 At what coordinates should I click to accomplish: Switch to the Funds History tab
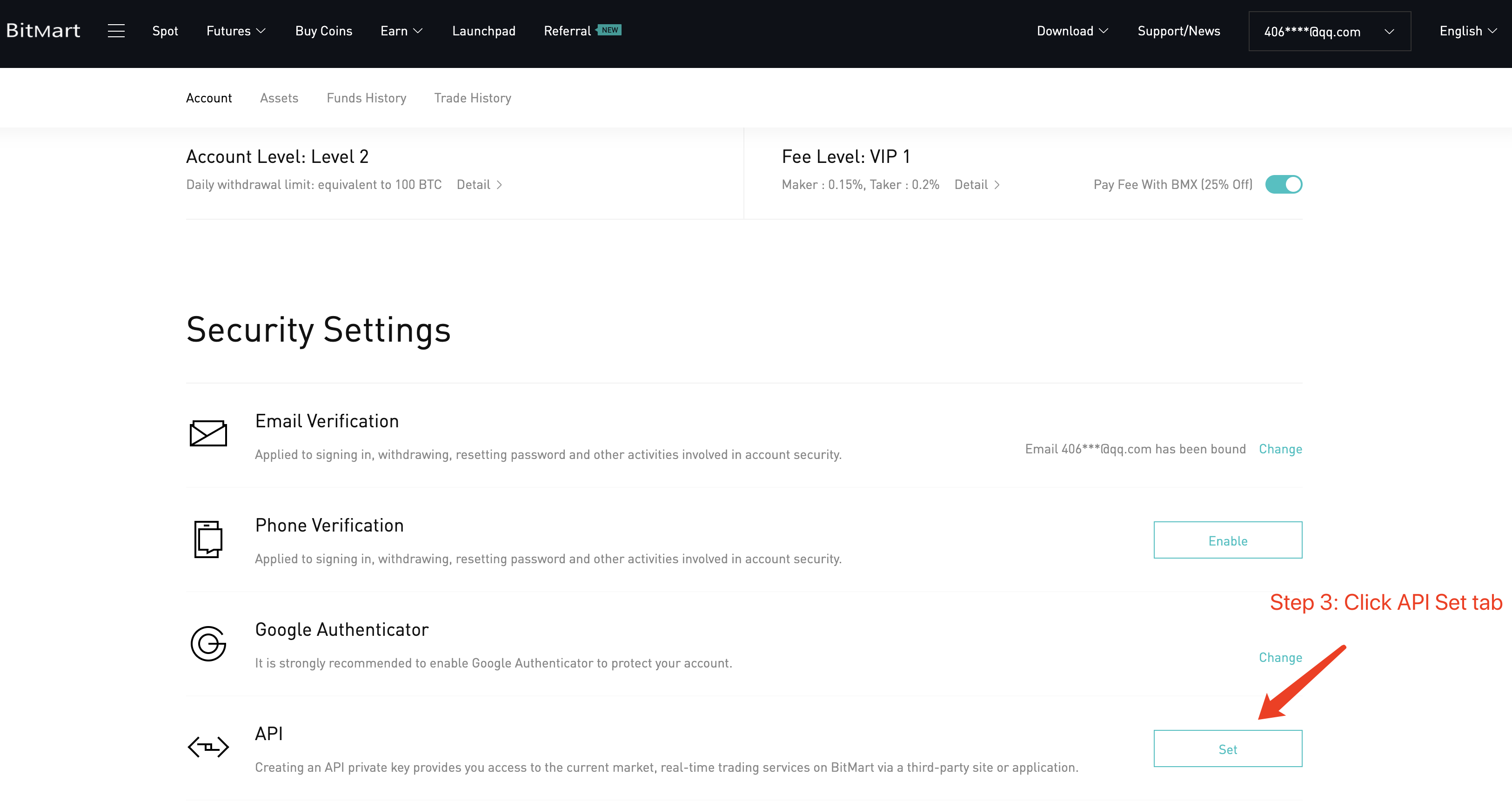[x=366, y=98]
